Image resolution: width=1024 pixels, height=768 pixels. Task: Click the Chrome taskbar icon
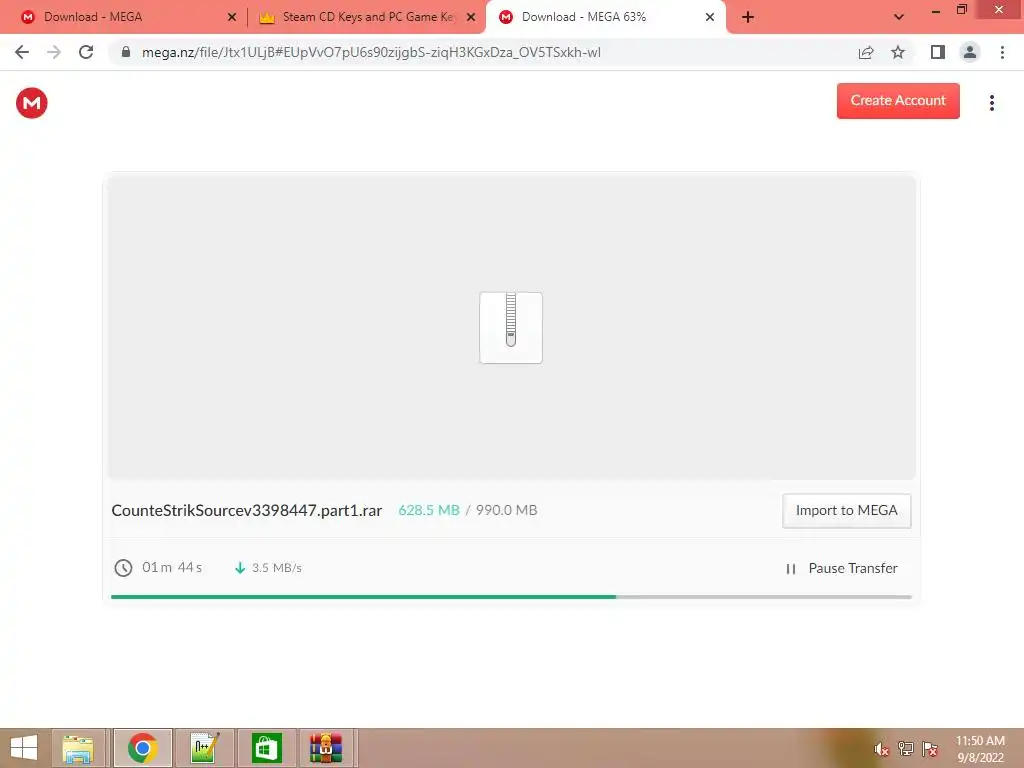point(142,748)
